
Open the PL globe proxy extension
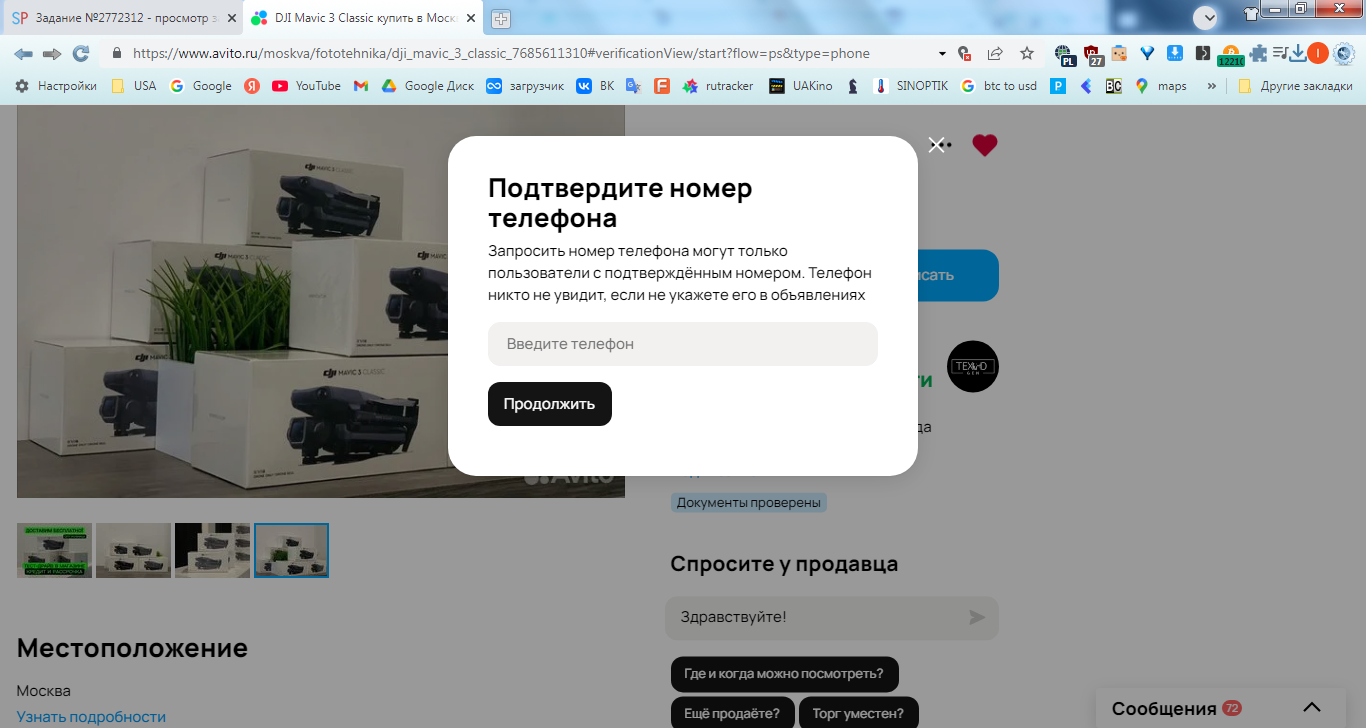(x=1066, y=55)
